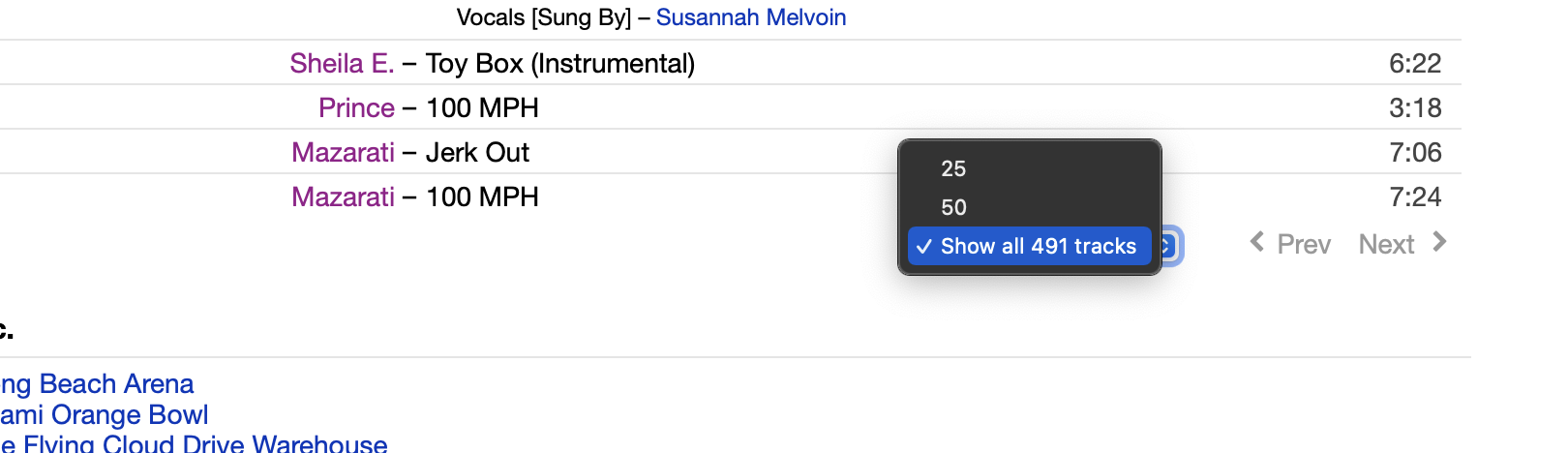
Task: Open the Susannah Melvoin credit link
Action: tap(750, 17)
